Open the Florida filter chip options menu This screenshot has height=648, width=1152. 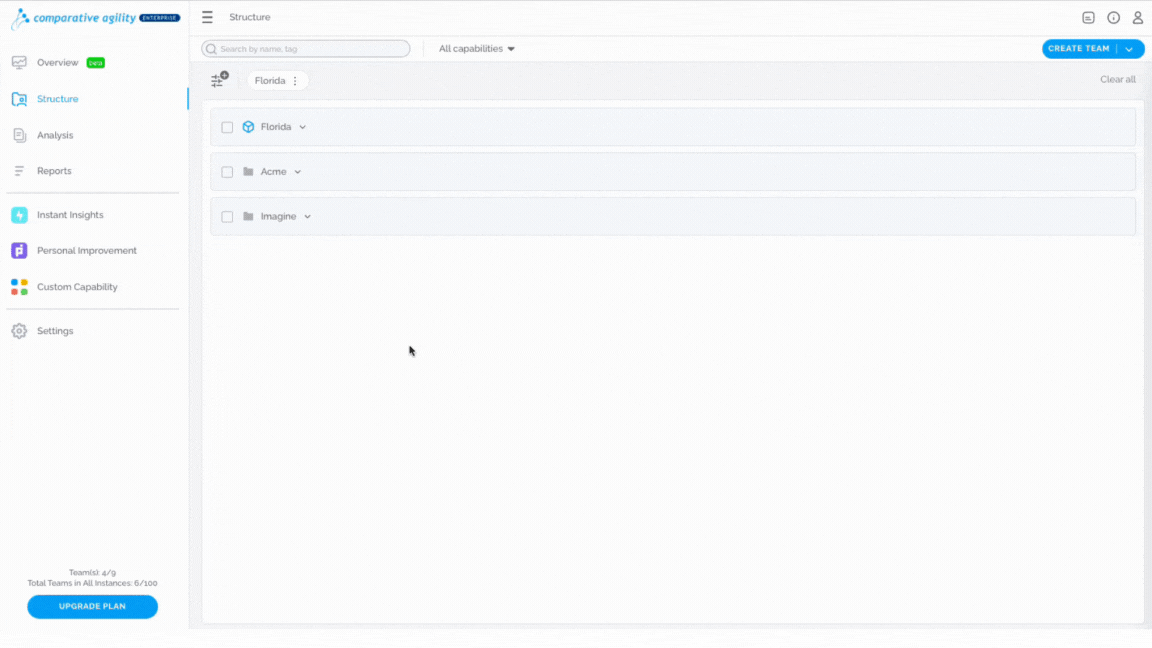coord(295,81)
